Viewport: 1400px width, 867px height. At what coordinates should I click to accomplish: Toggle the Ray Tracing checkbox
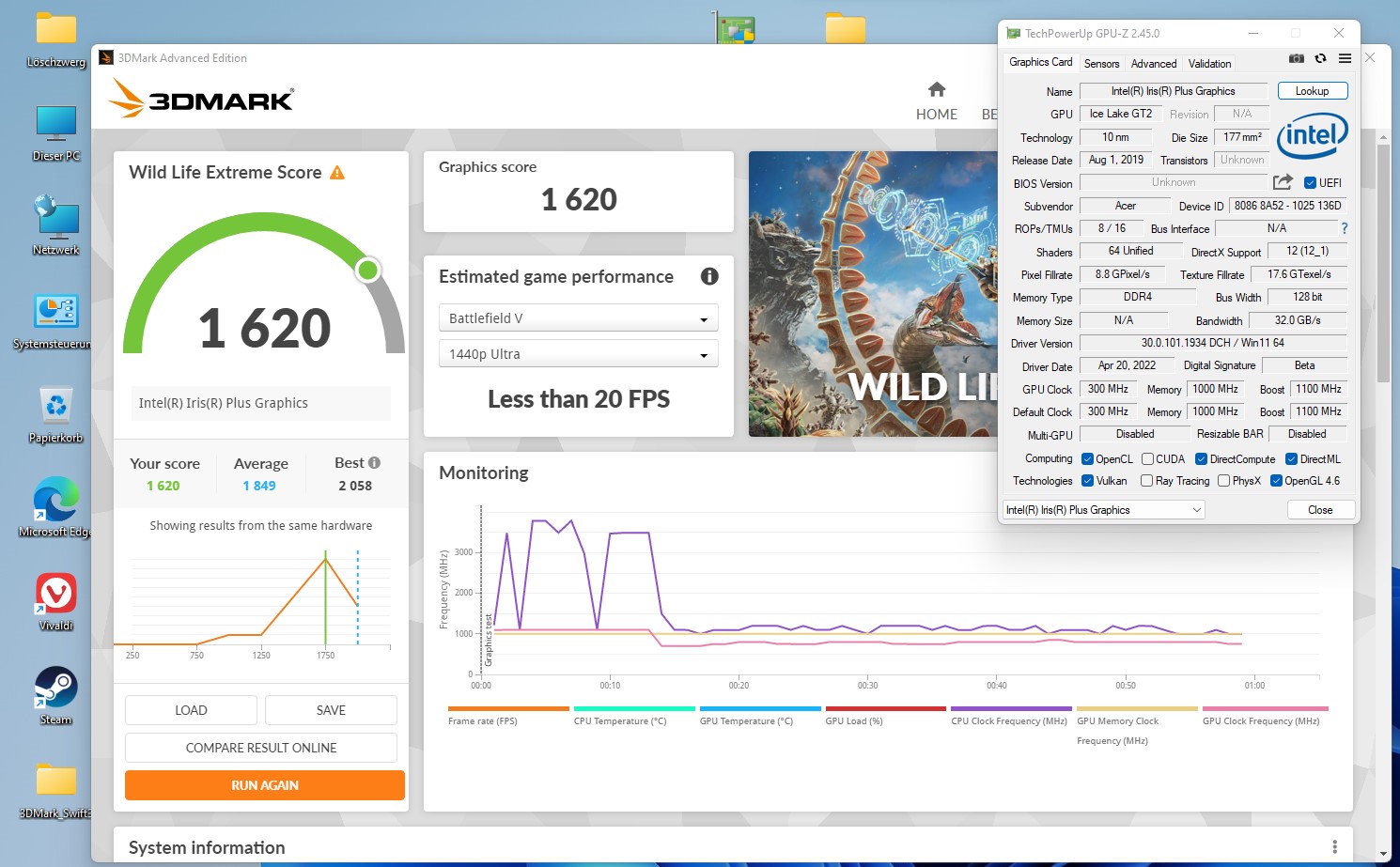coord(1146,481)
